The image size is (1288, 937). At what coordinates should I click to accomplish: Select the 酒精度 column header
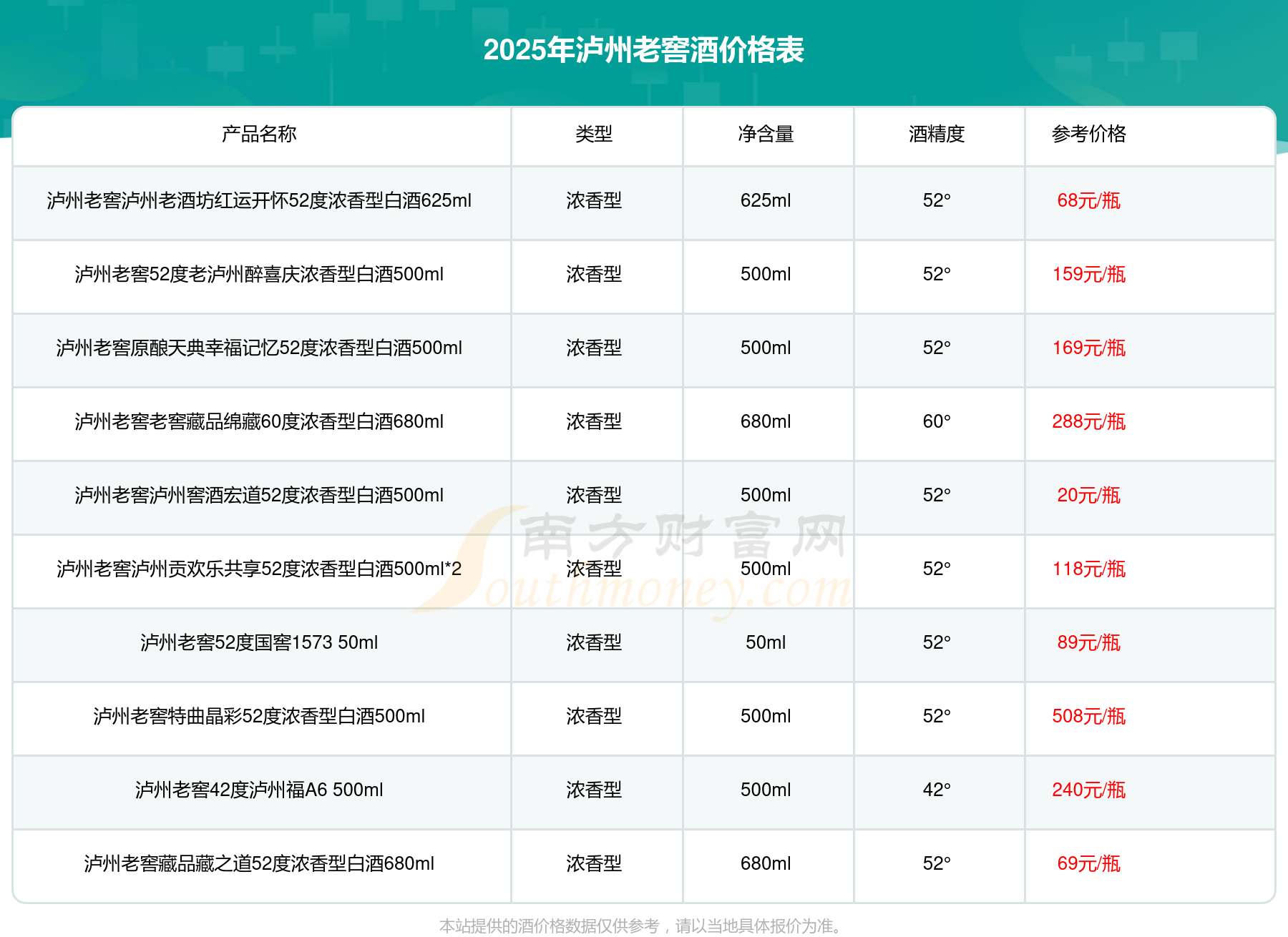937,134
